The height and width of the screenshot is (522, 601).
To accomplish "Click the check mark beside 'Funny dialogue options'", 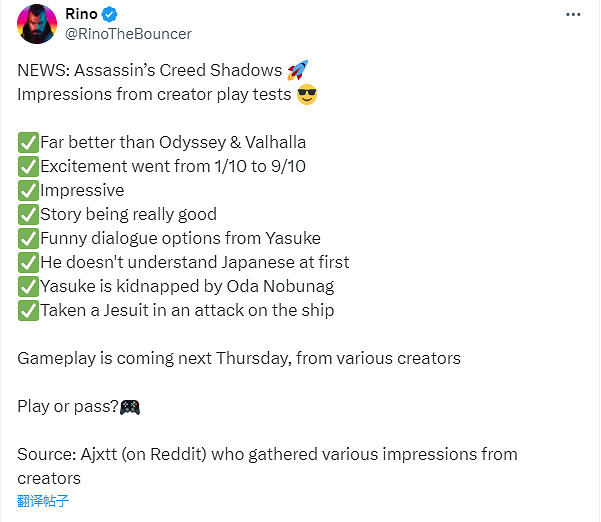I will (x=28, y=238).
